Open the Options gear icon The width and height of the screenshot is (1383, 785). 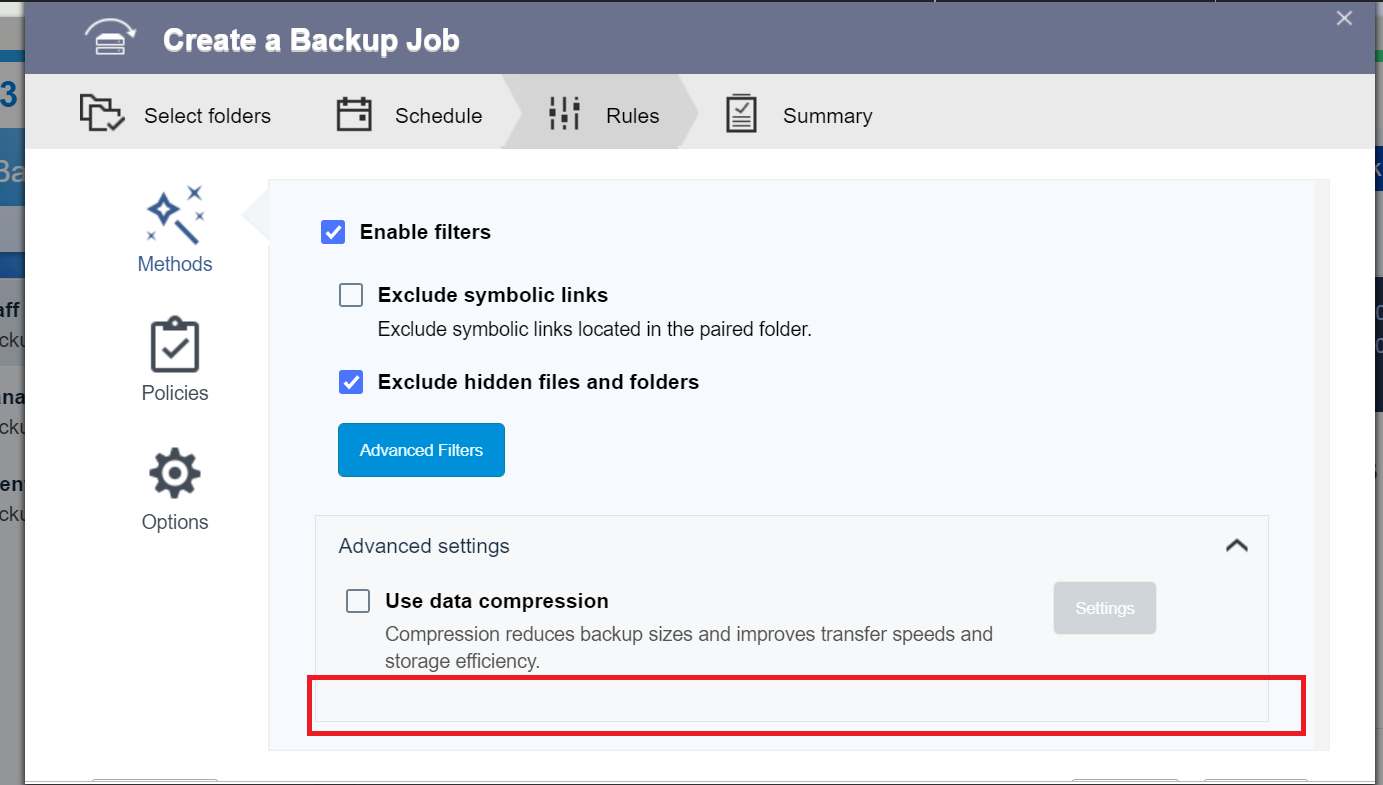[x=175, y=474]
